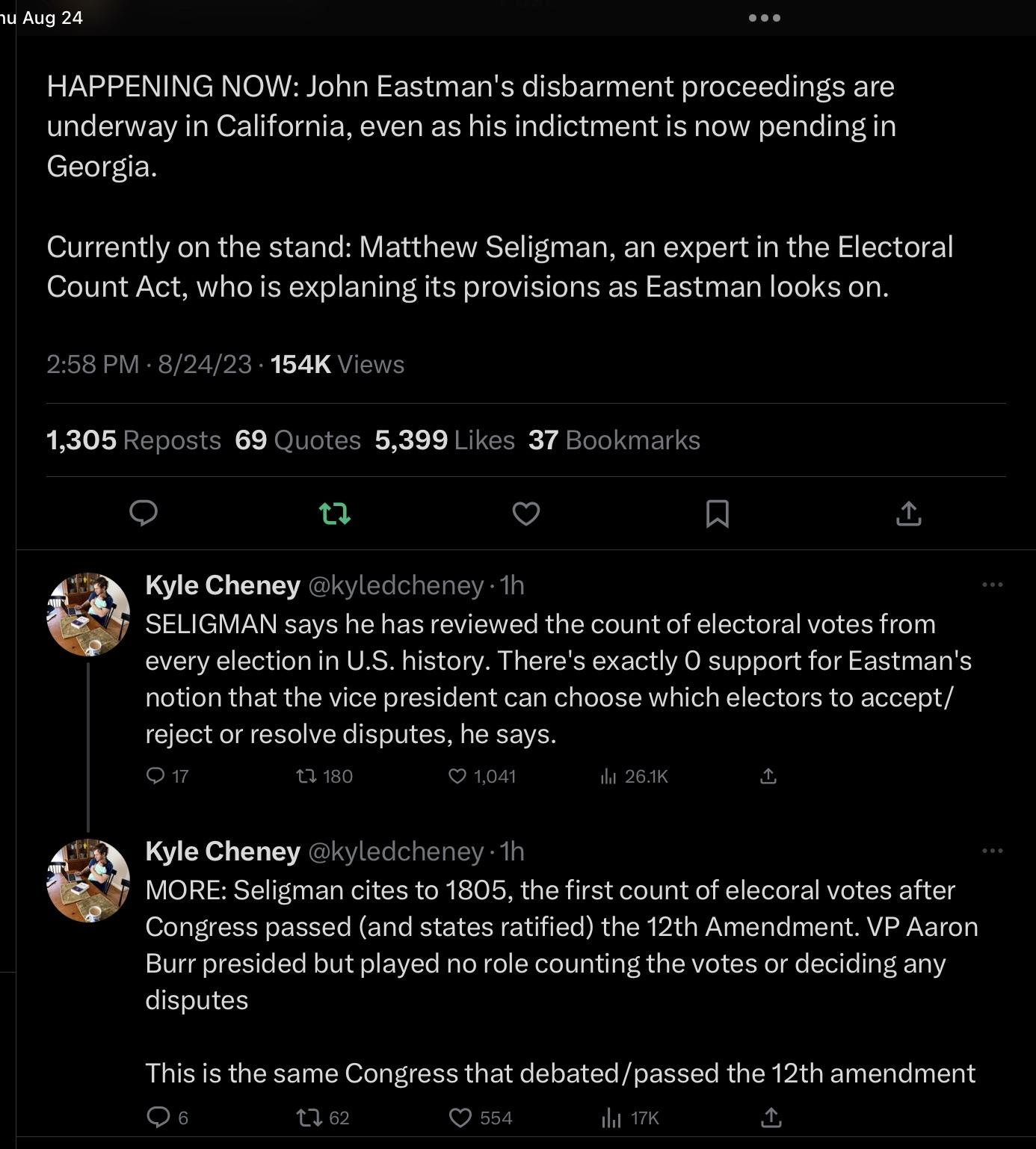Open the three-dot menu at top
The image size is (1036, 1149).
765,18
